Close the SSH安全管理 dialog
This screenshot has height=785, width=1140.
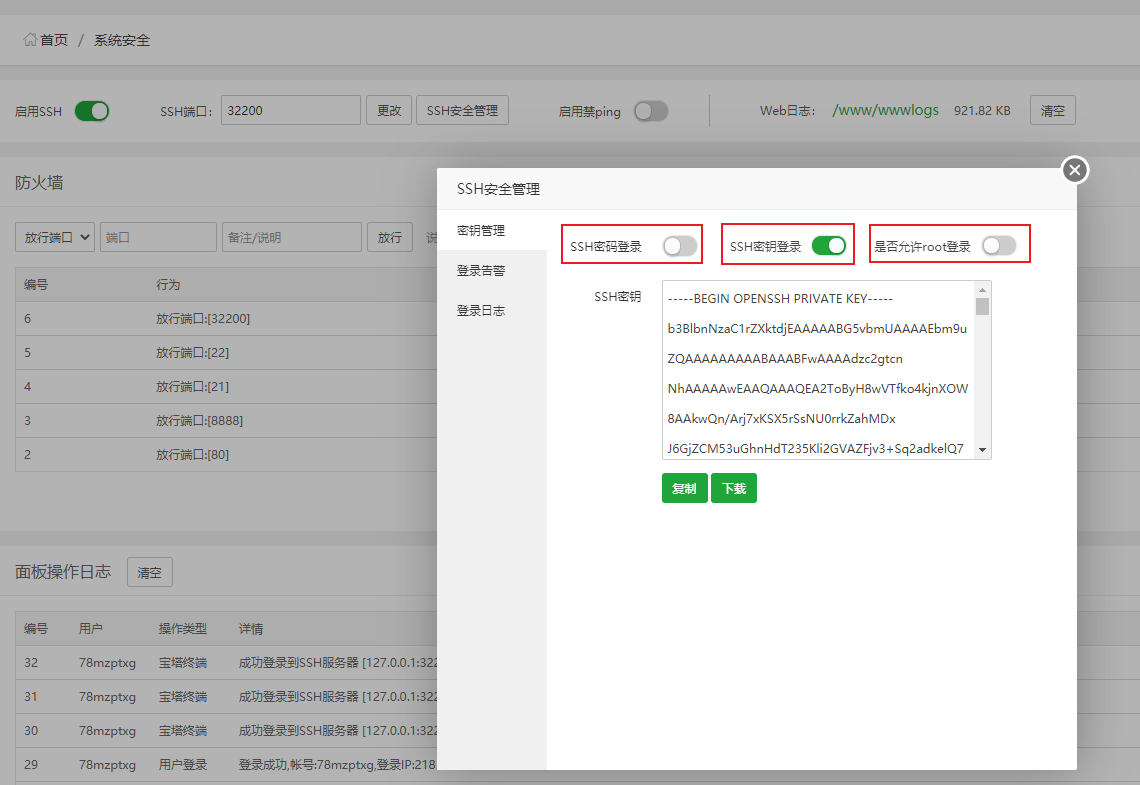click(x=1075, y=170)
